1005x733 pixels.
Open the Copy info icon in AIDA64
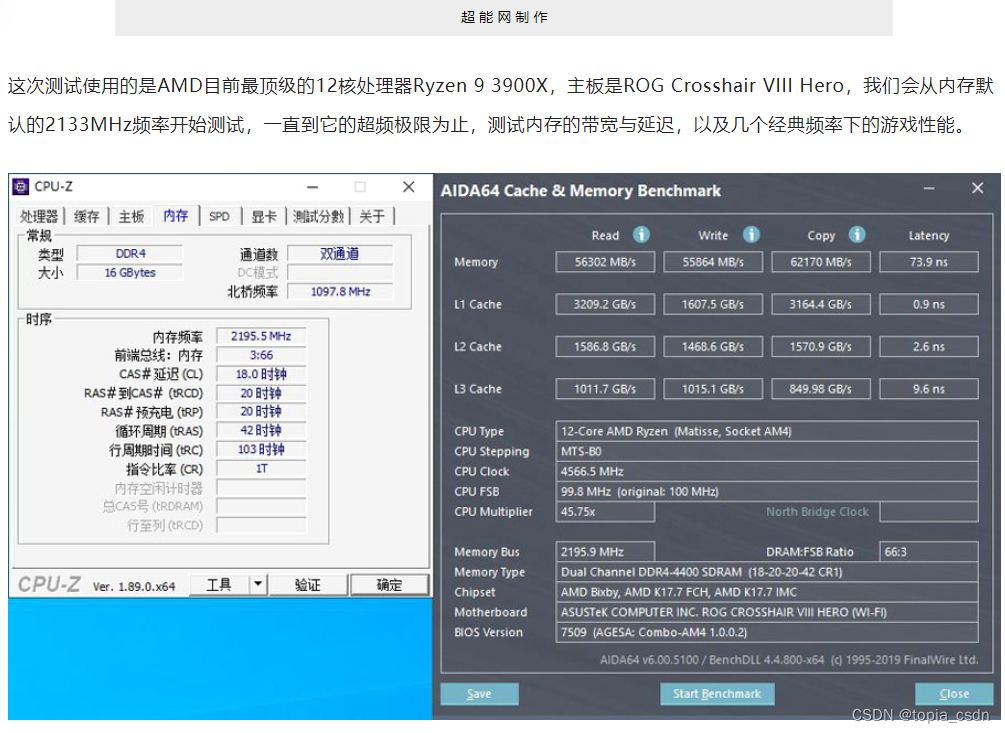click(x=857, y=235)
